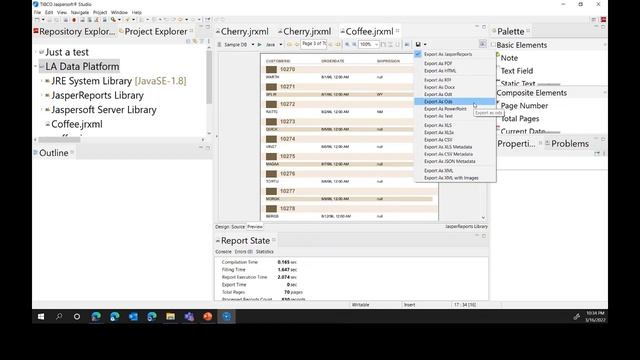Collapse the Basic Elements palette group
The width and height of the screenshot is (640, 360).
point(605,45)
